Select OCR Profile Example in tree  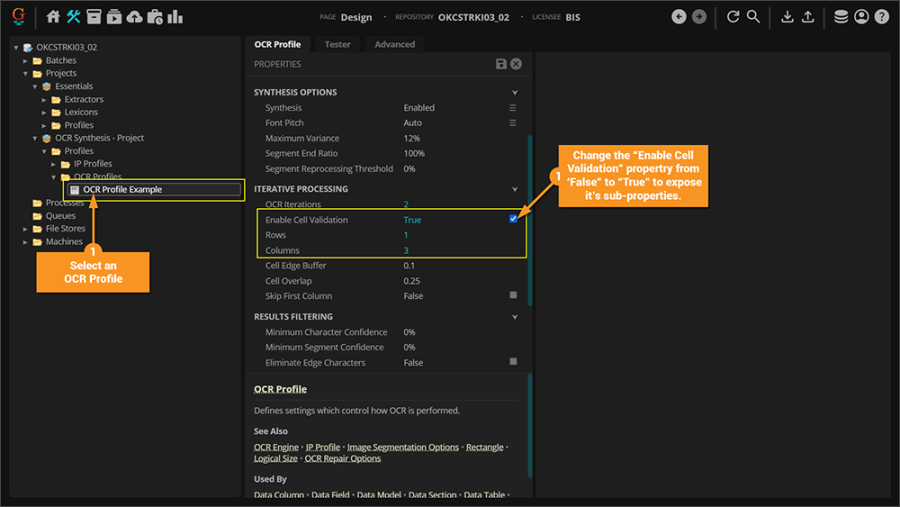[122, 189]
